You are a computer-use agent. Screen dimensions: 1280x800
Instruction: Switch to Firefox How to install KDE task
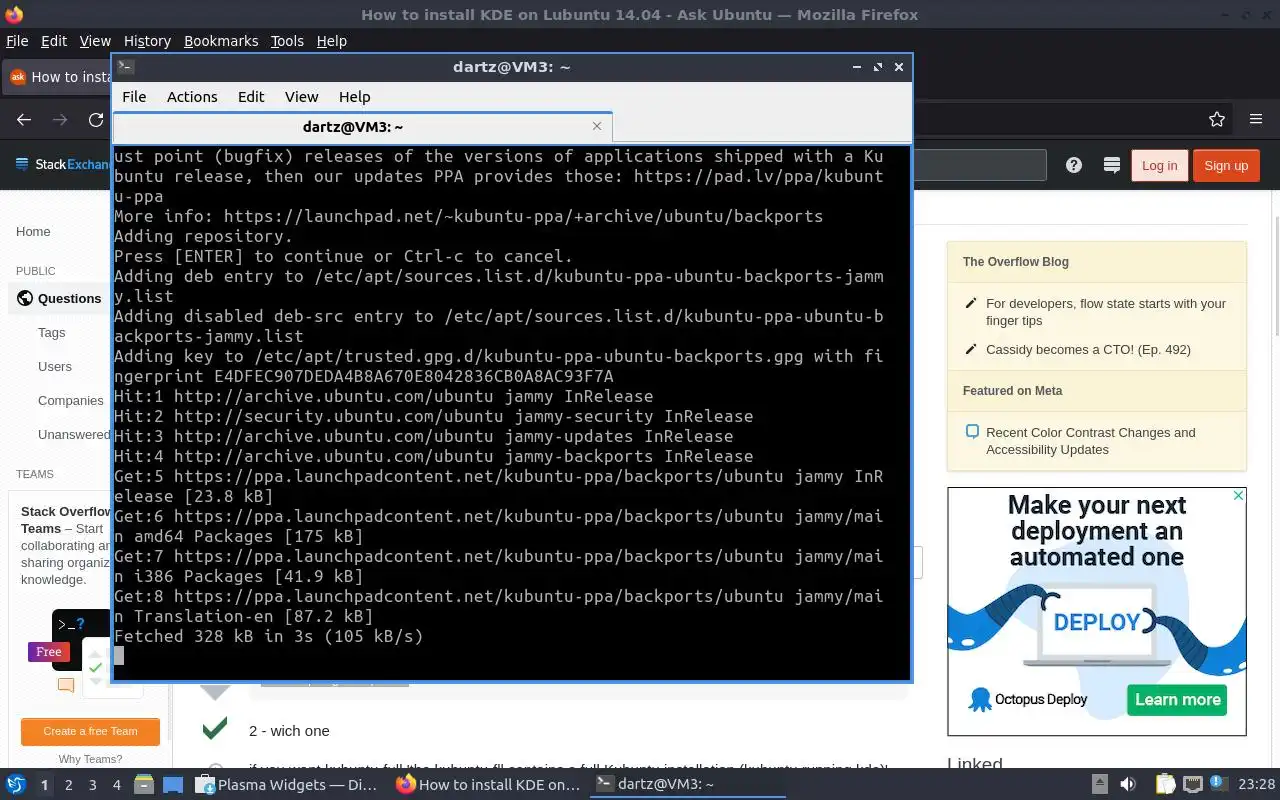pyautogui.click(x=487, y=785)
